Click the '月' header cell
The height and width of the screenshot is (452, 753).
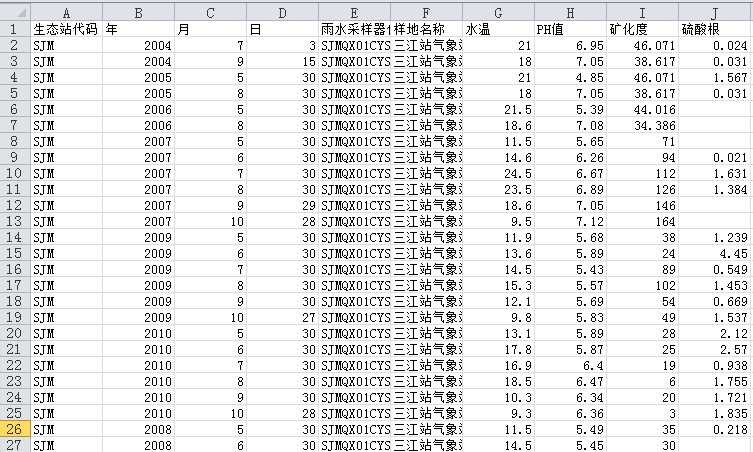pyautogui.click(x=210, y=29)
